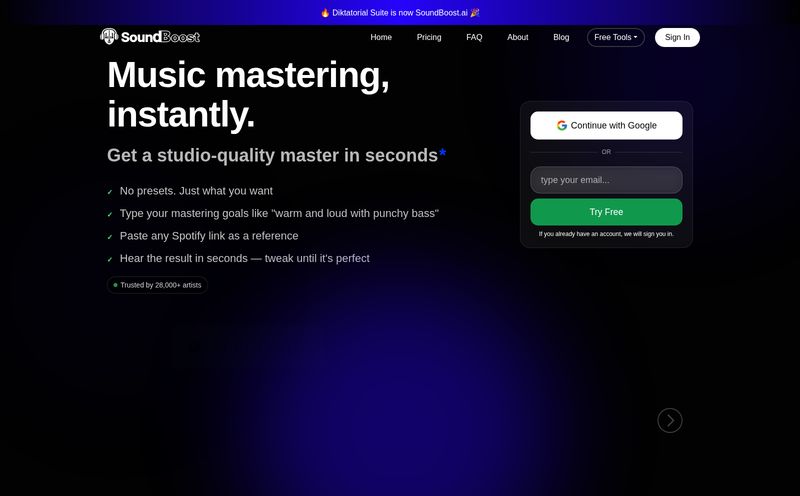The image size is (800, 496).
Task: Click the text No presets. Just what you want
Action: coord(196,191)
